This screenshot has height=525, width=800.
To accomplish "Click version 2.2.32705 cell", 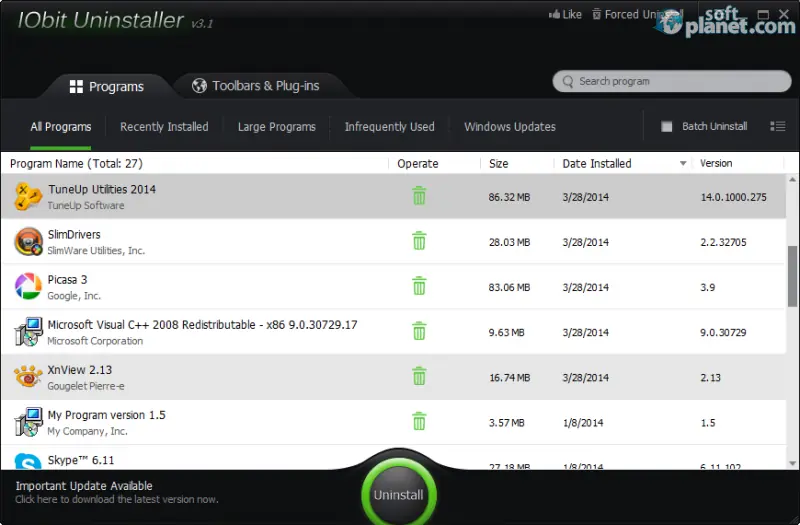I will pos(723,242).
